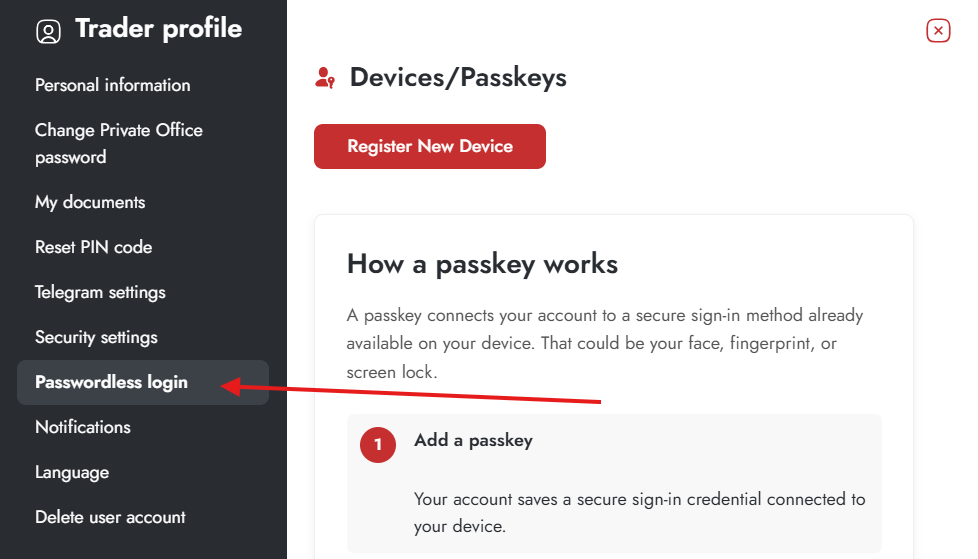Choose the Language menu entry
Screen dimensions: 978x559
click(x=72, y=472)
